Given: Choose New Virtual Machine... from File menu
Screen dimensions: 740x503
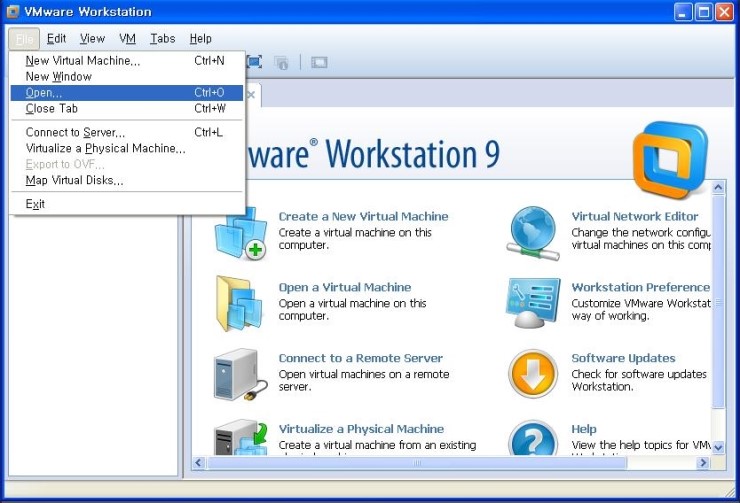Looking at the screenshot, I should pos(83,61).
